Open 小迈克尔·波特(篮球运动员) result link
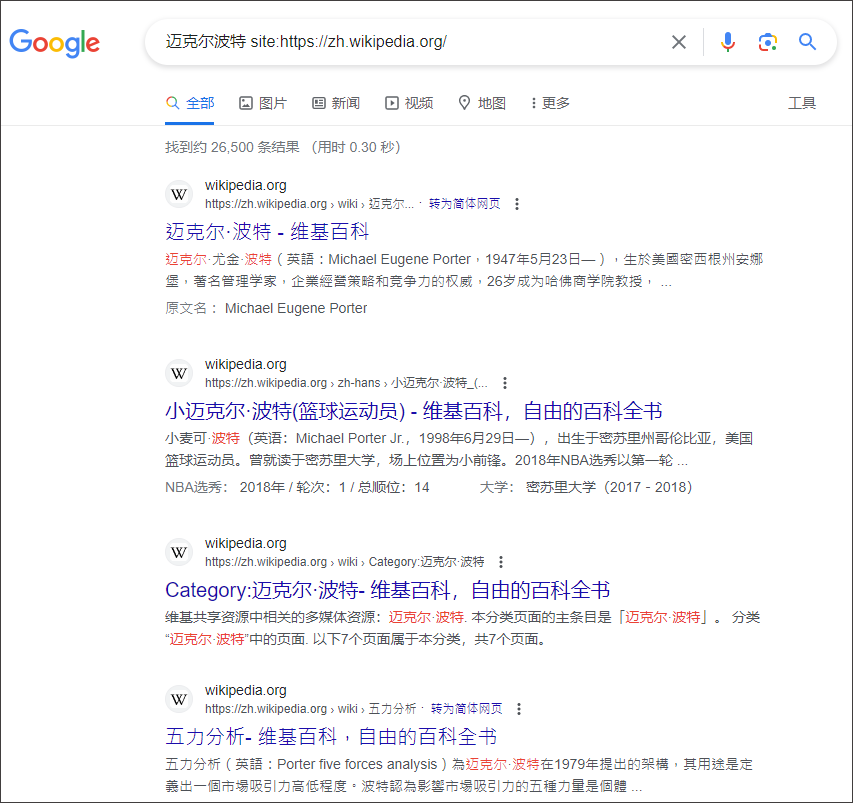The width and height of the screenshot is (853, 803). tap(413, 411)
